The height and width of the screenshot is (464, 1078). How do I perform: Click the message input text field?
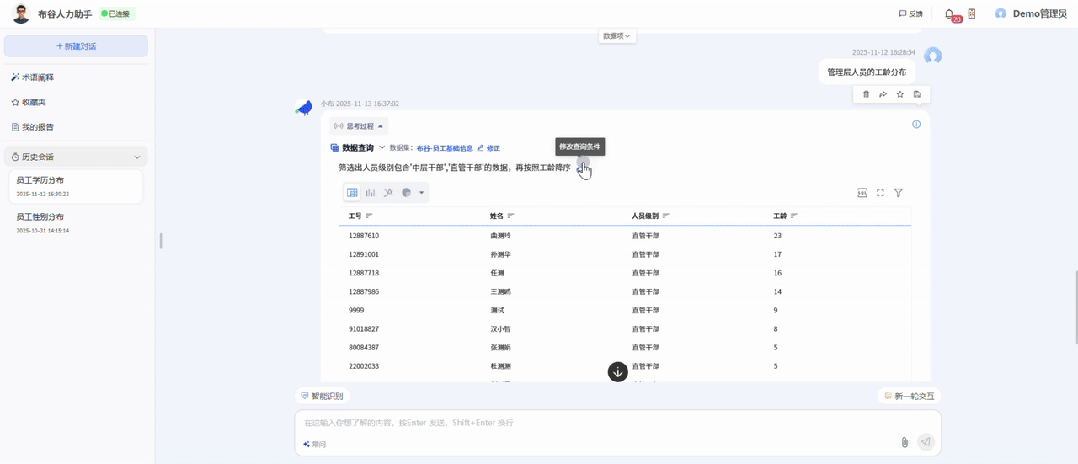pyautogui.click(x=600, y=423)
